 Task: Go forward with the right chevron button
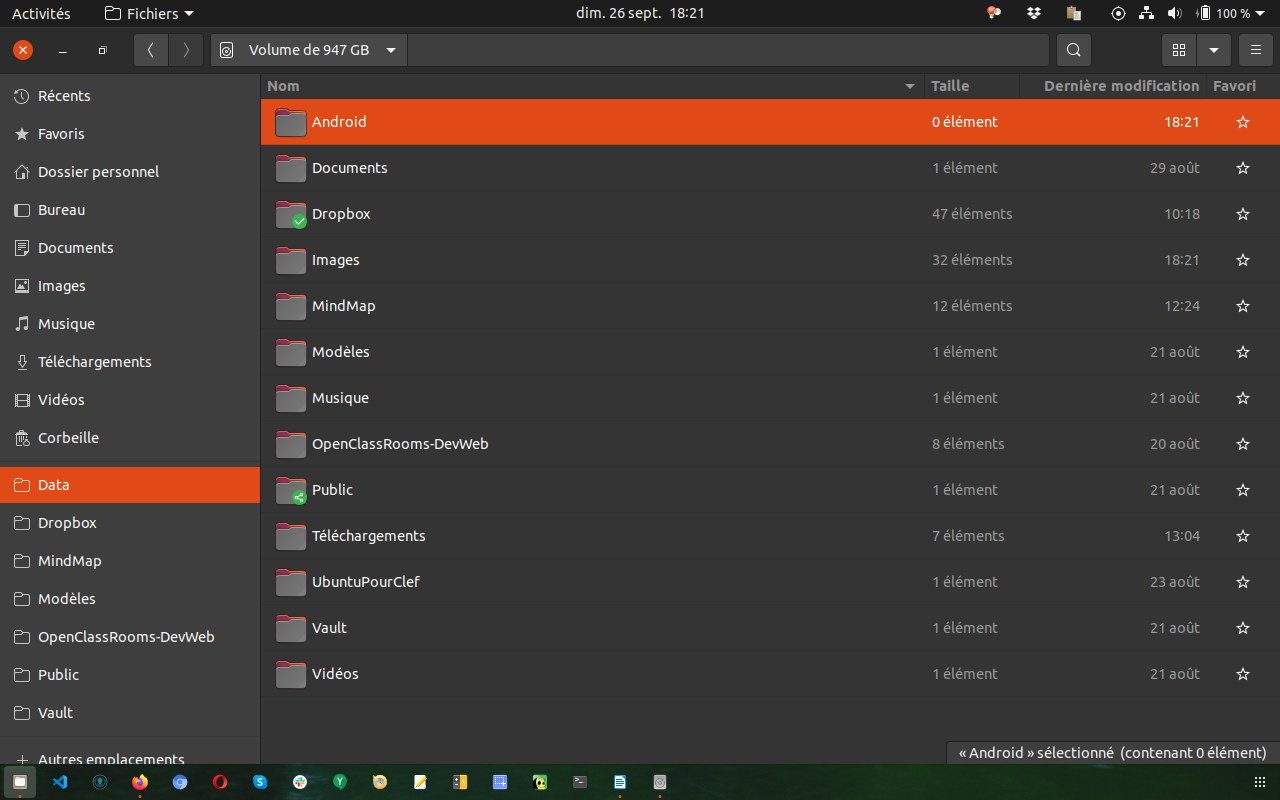pyautogui.click(x=186, y=50)
